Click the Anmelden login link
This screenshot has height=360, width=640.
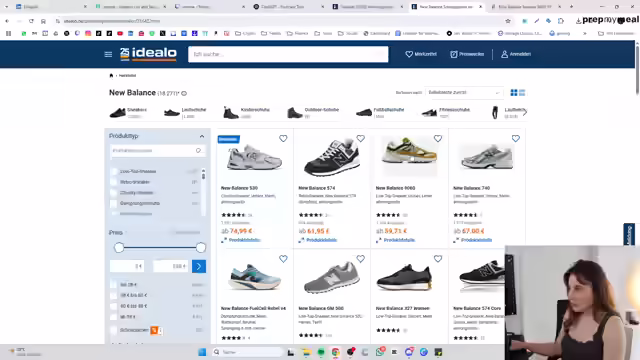click(x=516, y=54)
